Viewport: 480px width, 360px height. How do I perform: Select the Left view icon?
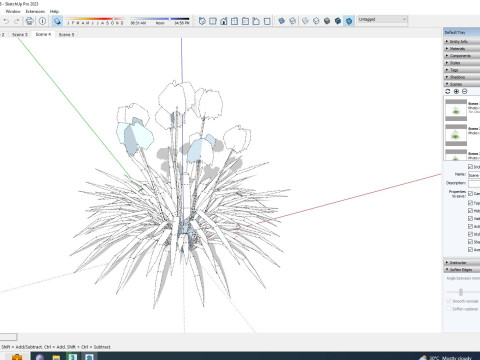point(256,21)
